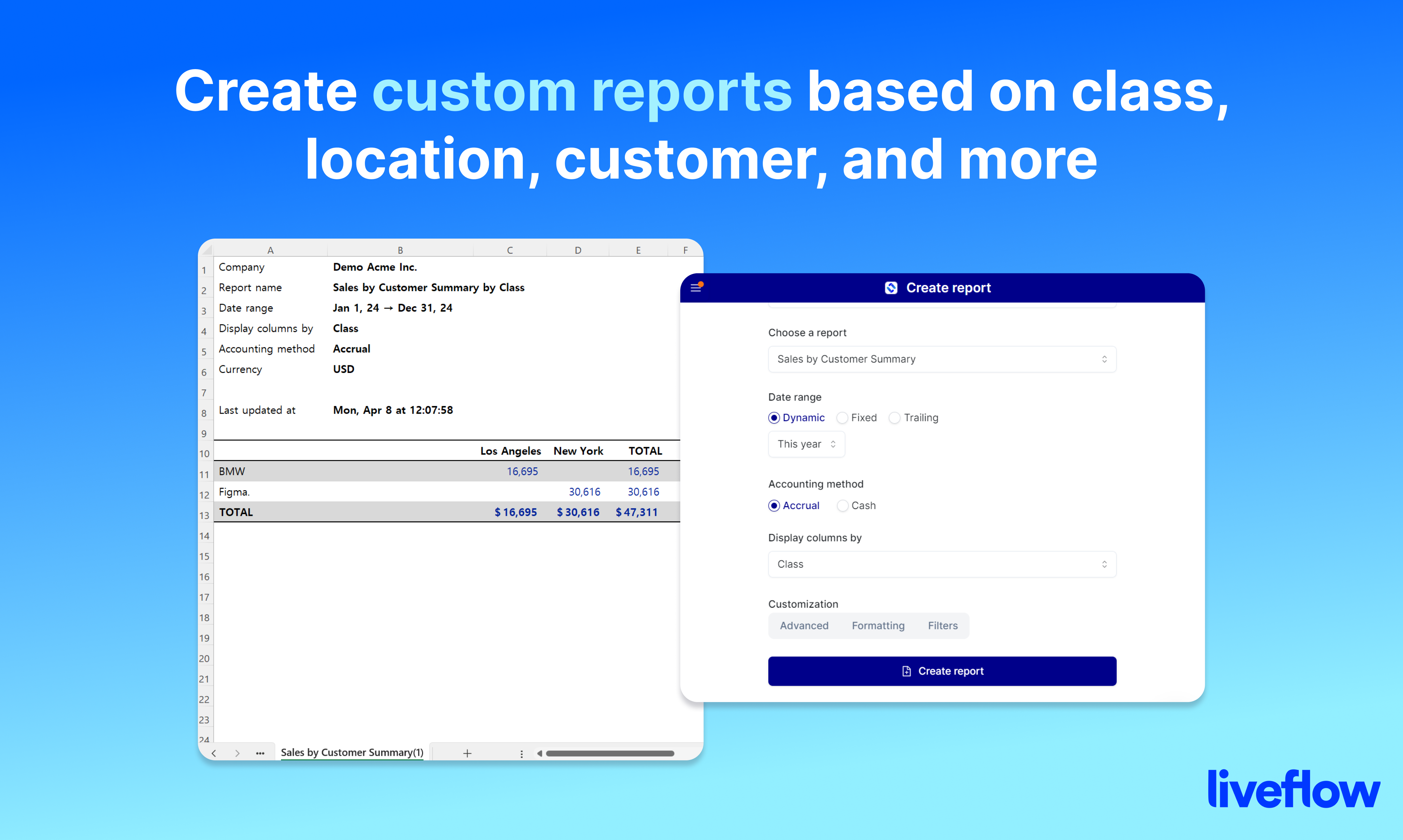
Task: Select column D header
Action: pos(578,249)
